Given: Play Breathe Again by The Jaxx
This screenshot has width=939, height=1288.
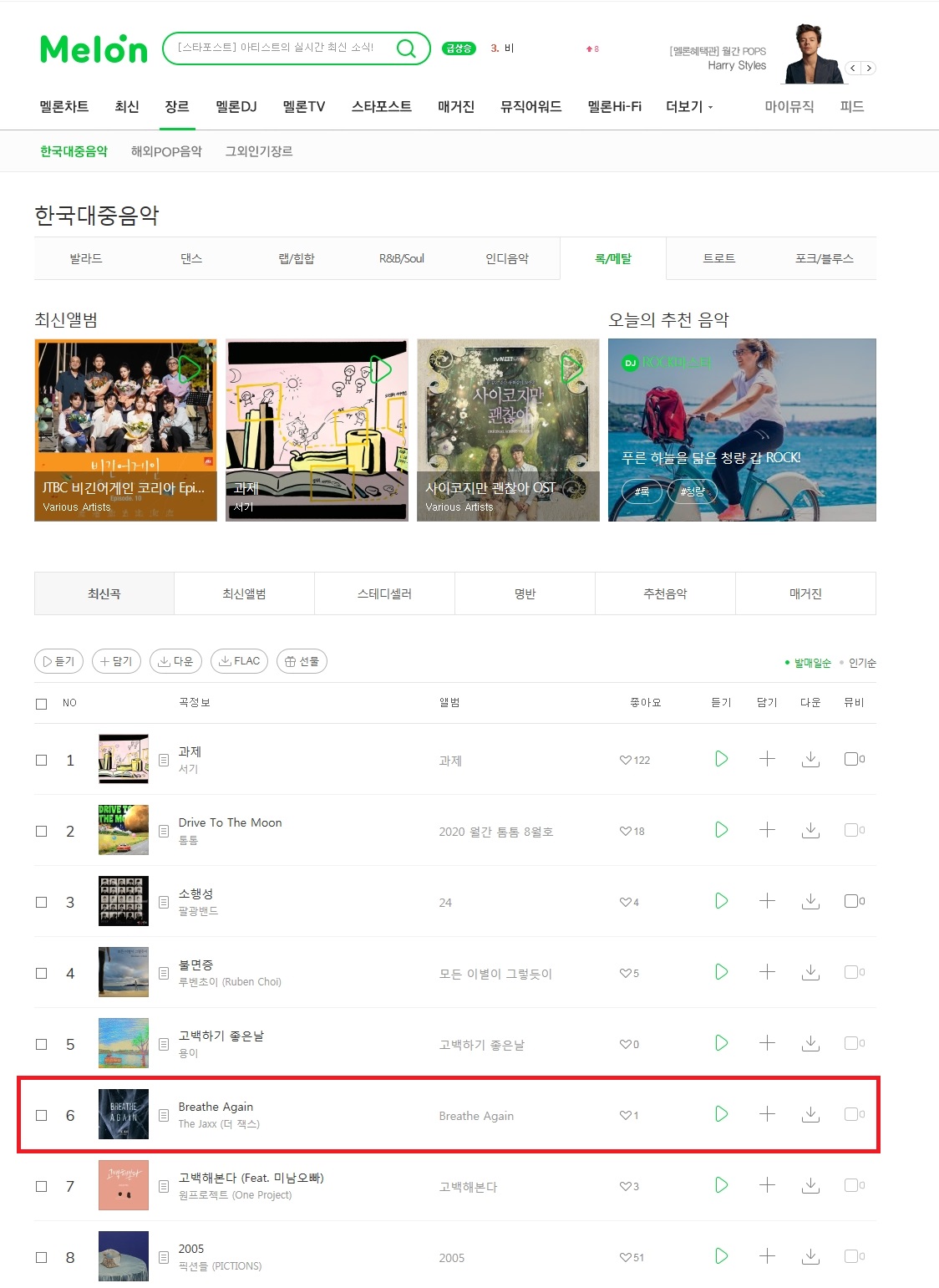Looking at the screenshot, I should (x=722, y=1114).
